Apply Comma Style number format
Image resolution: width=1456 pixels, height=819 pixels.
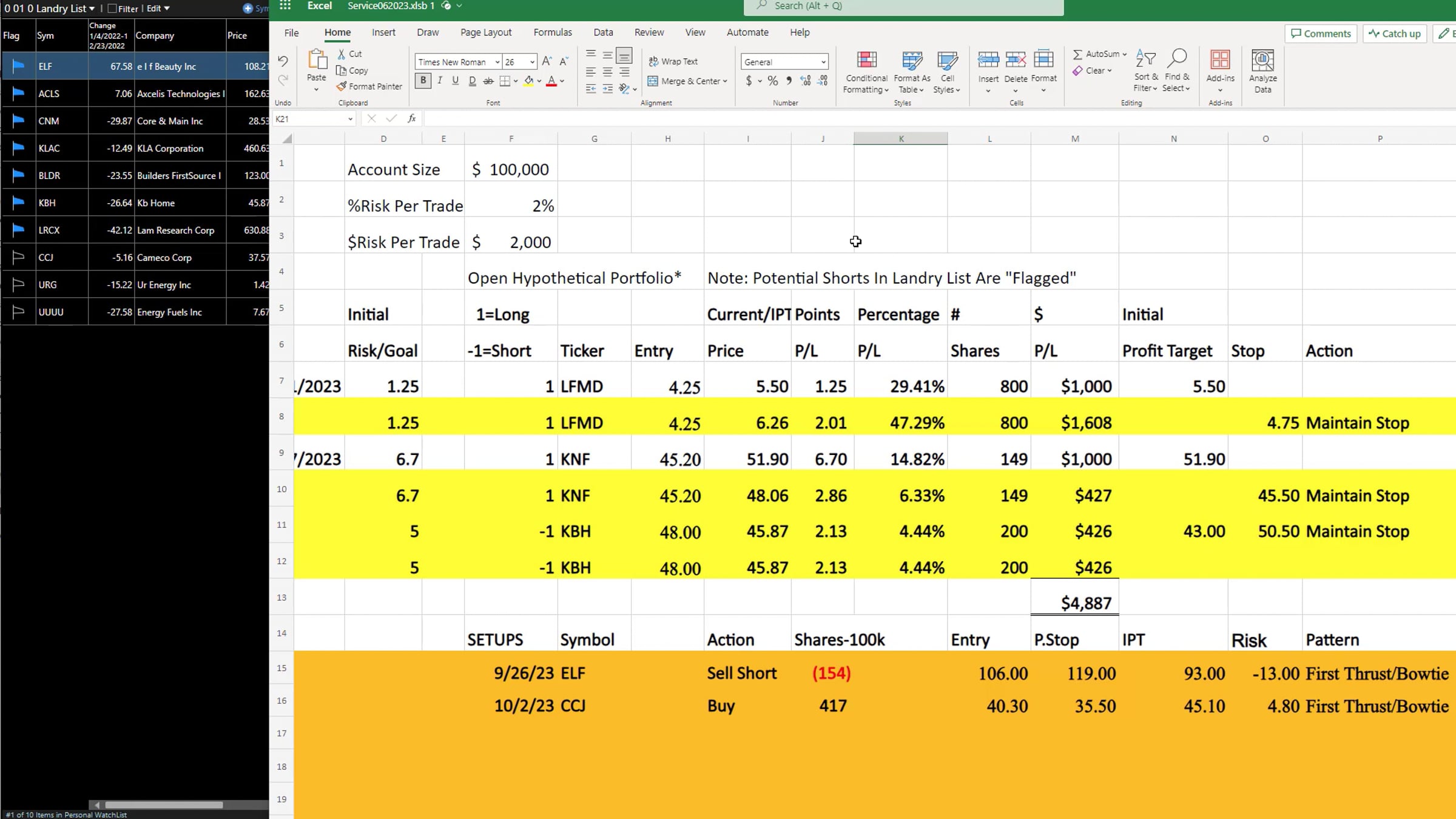pyautogui.click(x=789, y=81)
